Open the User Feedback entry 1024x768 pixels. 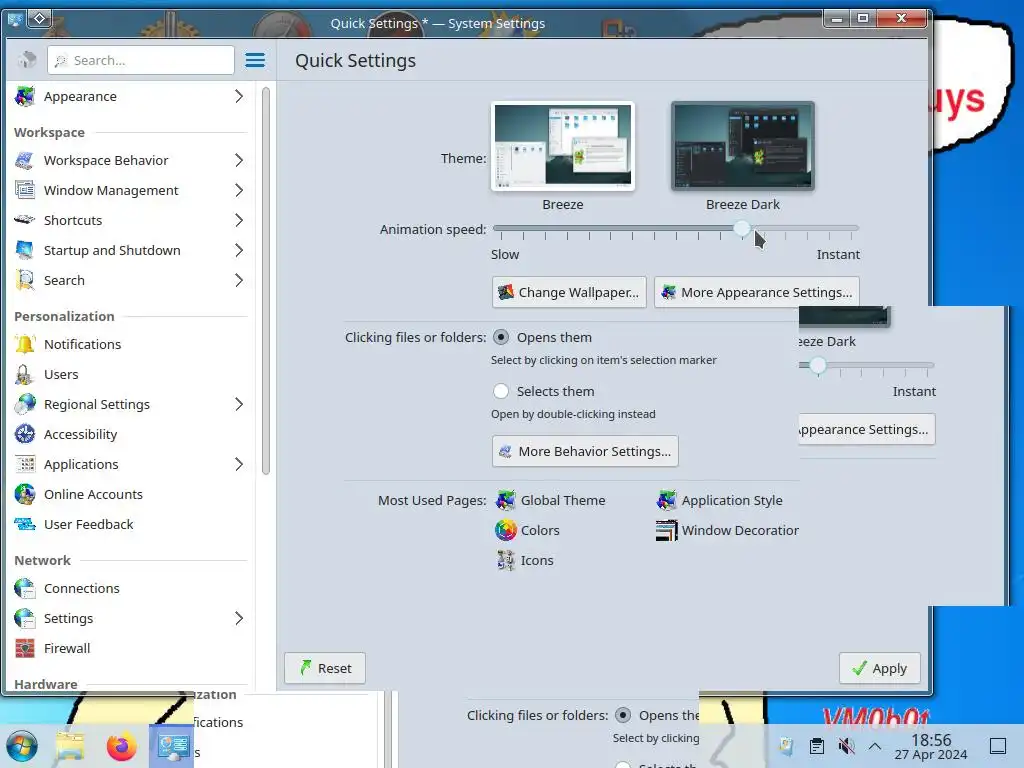131,524
